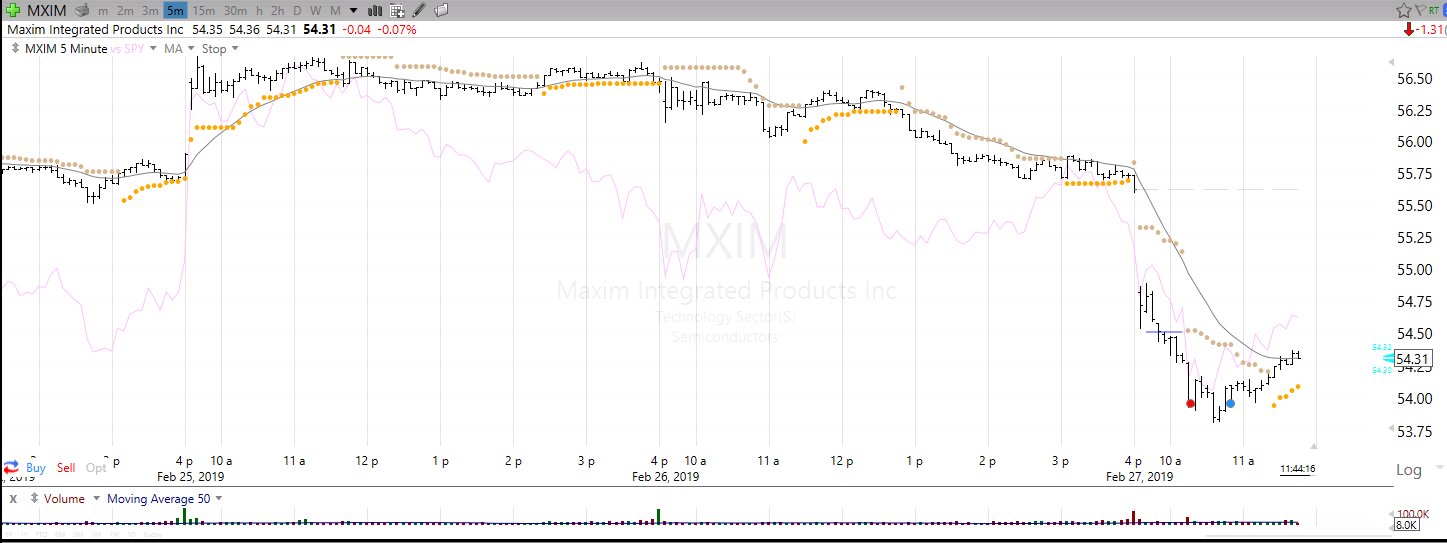Click the 54.31 current price label

pos(1412,359)
